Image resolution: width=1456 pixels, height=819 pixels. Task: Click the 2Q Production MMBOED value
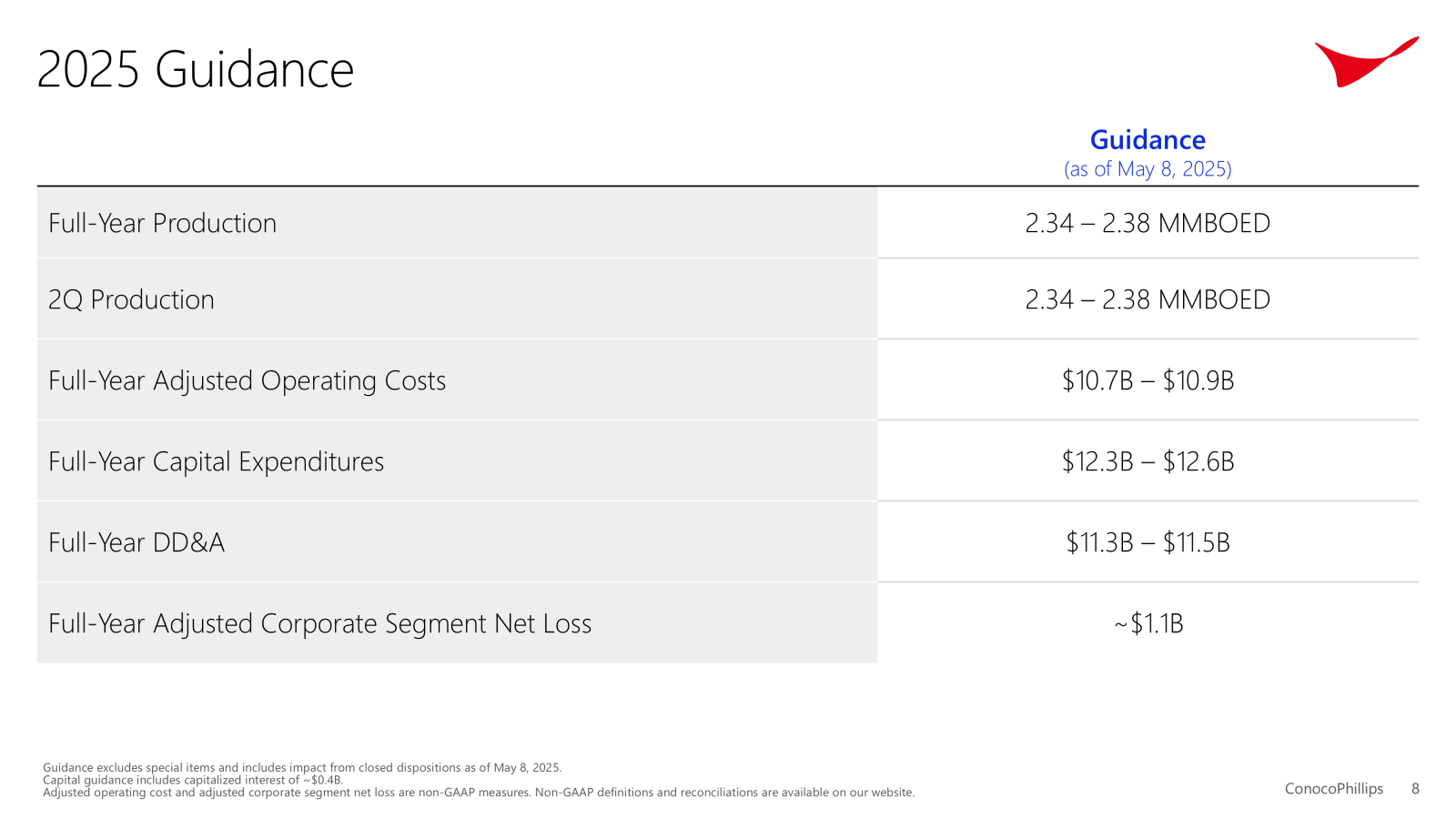(x=1148, y=299)
